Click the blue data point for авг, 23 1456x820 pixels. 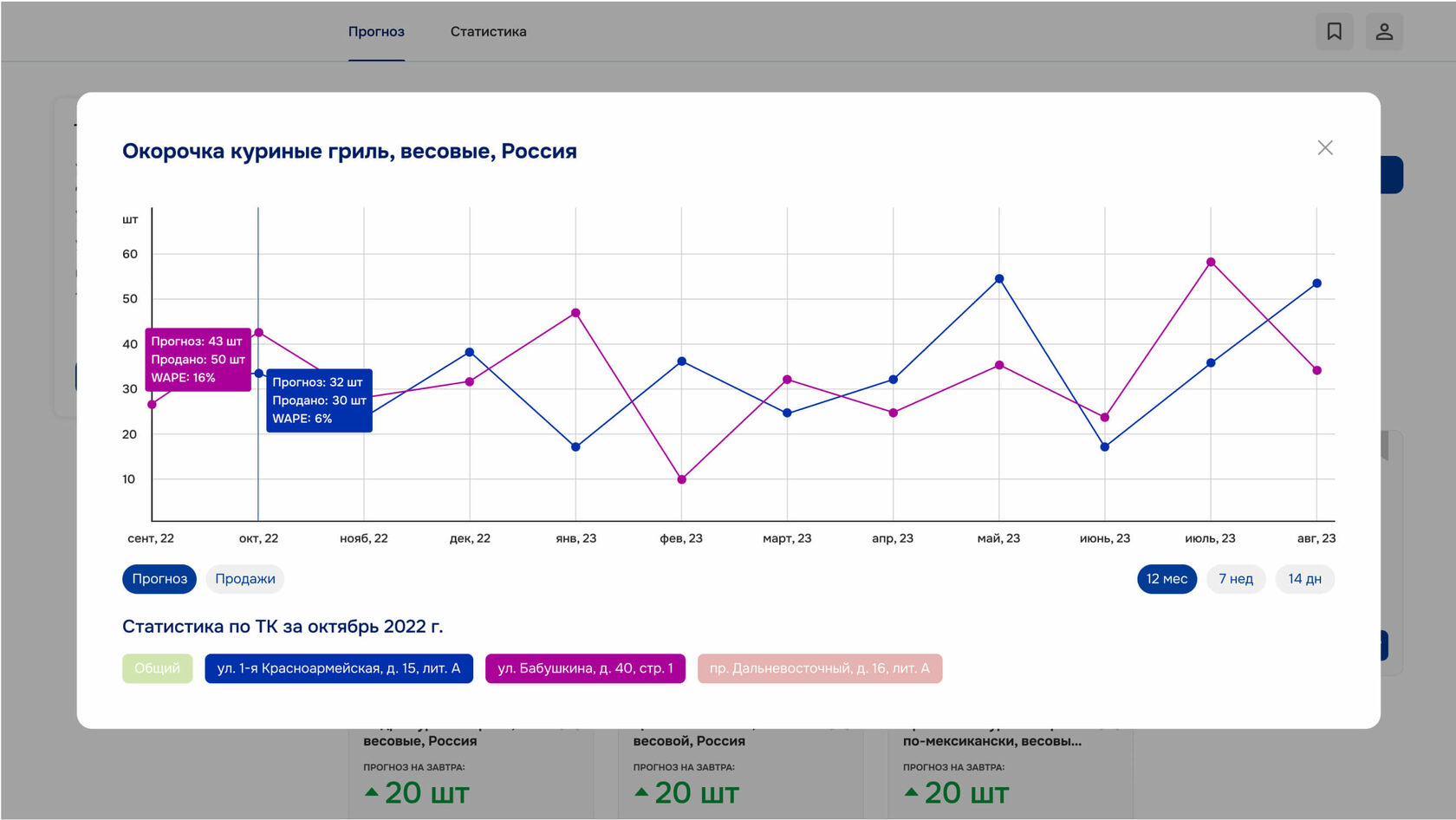pos(1316,283)
